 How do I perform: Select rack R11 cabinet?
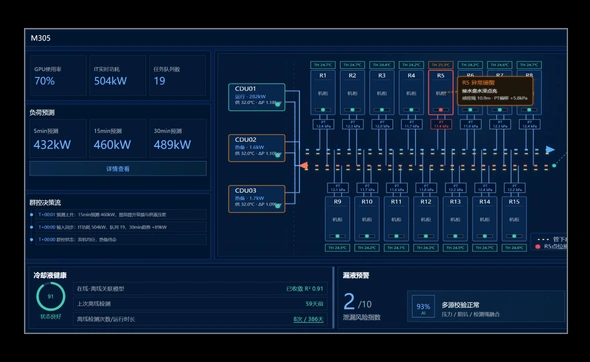(396, 219)
